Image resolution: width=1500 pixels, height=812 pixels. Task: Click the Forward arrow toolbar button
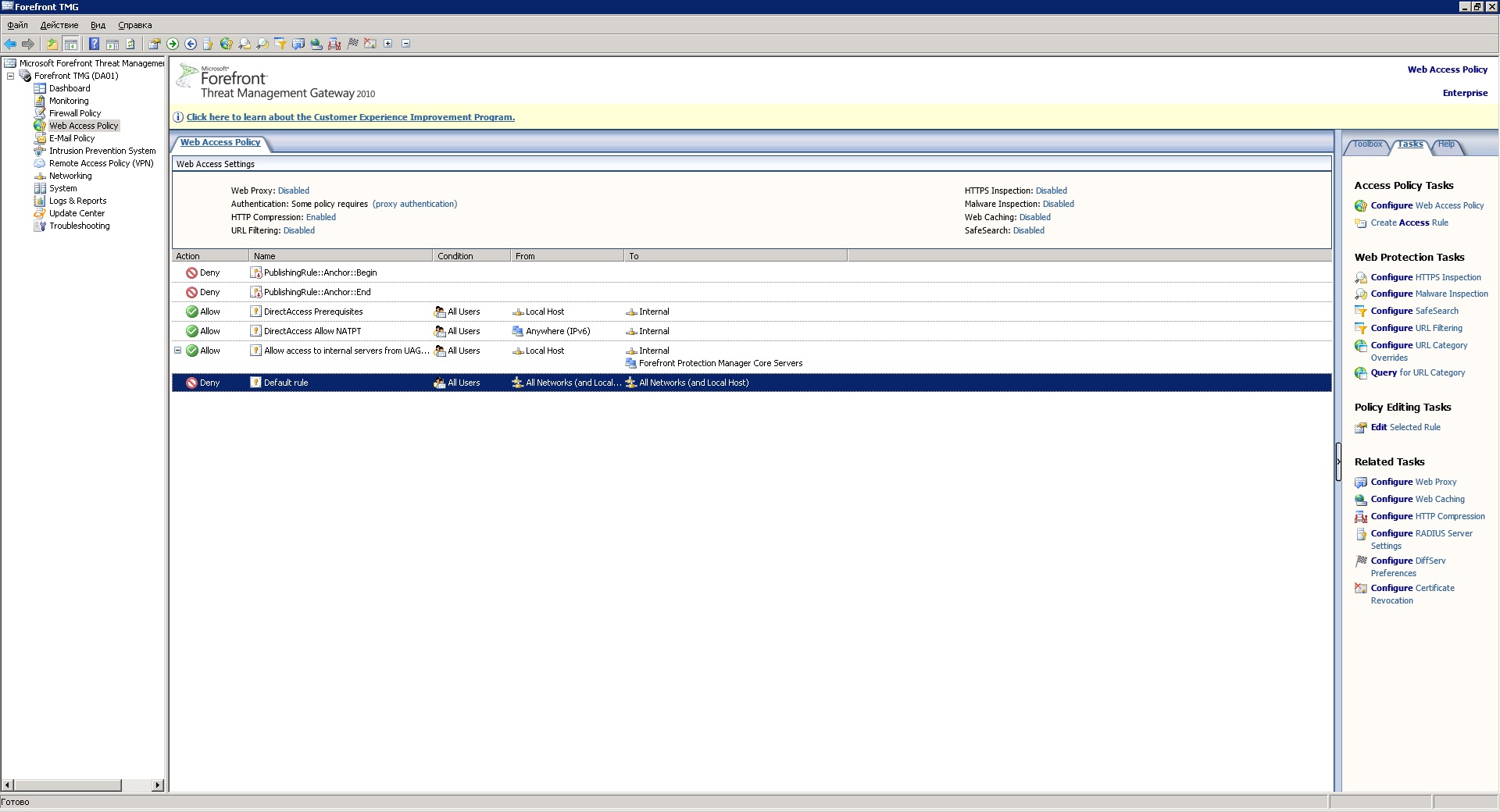pos(28,44)
